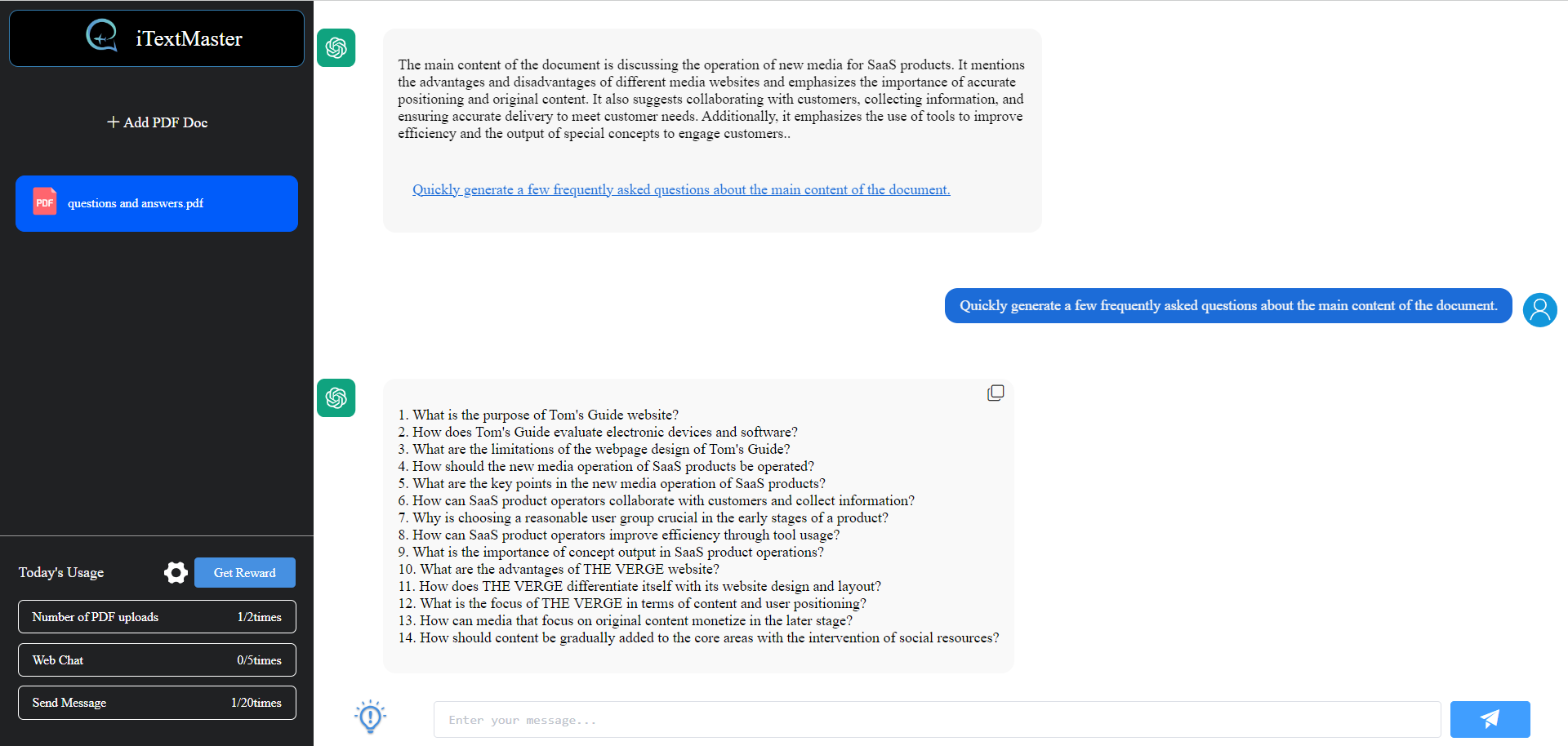
Task: Click the Add PDF Doc button
Action: (156, 122)
